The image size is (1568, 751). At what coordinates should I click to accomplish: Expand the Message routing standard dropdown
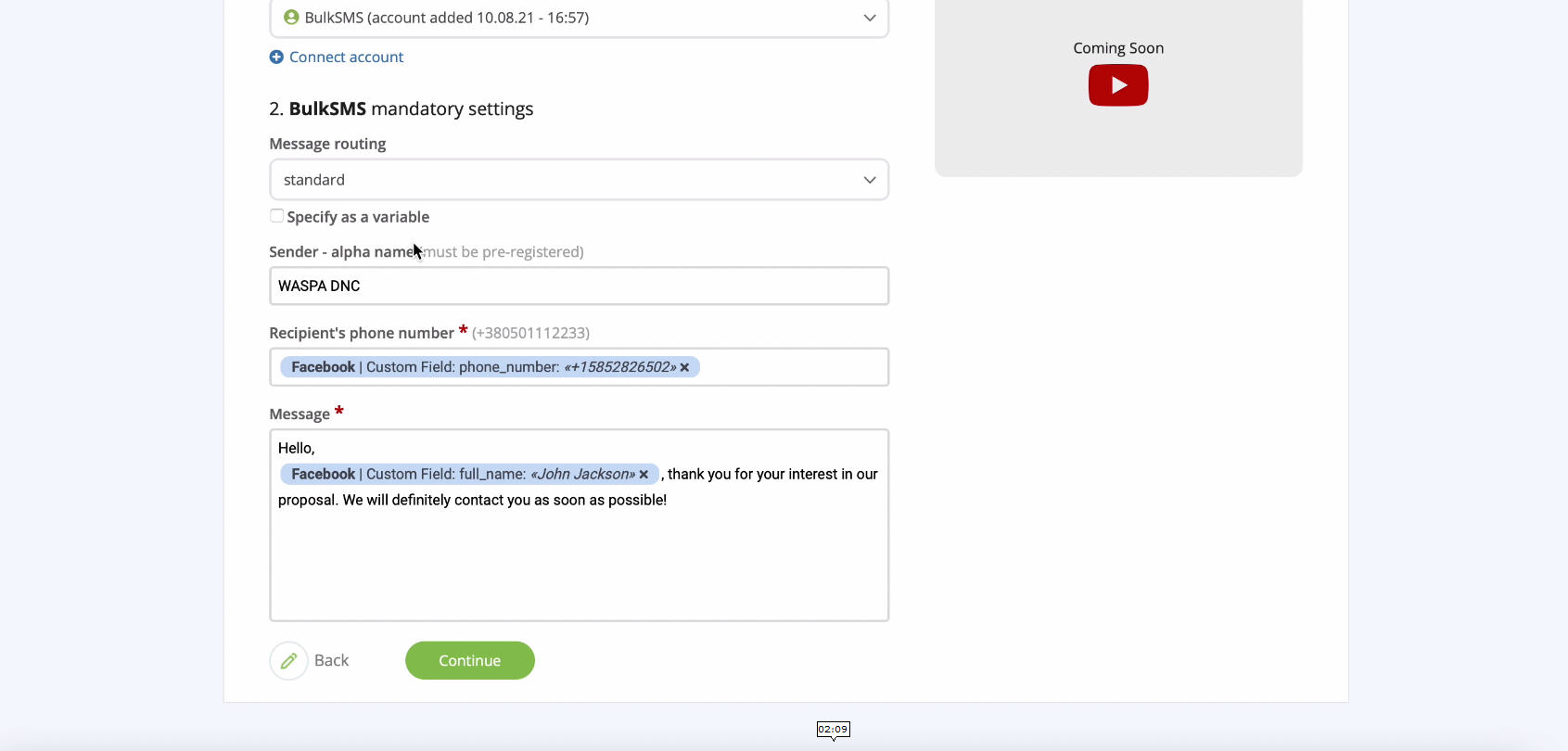click(x=579, y=180)
